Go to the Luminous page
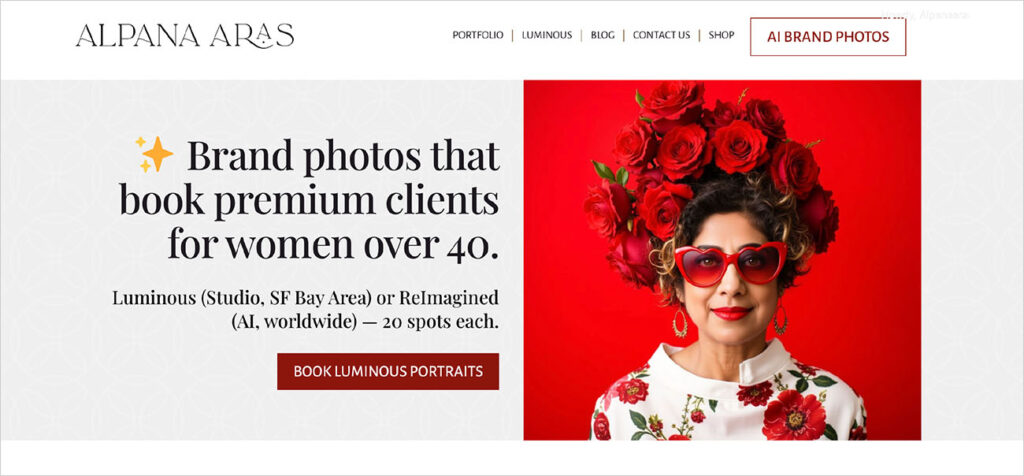Screen dimensions: 1024x476 click(547, 35)
